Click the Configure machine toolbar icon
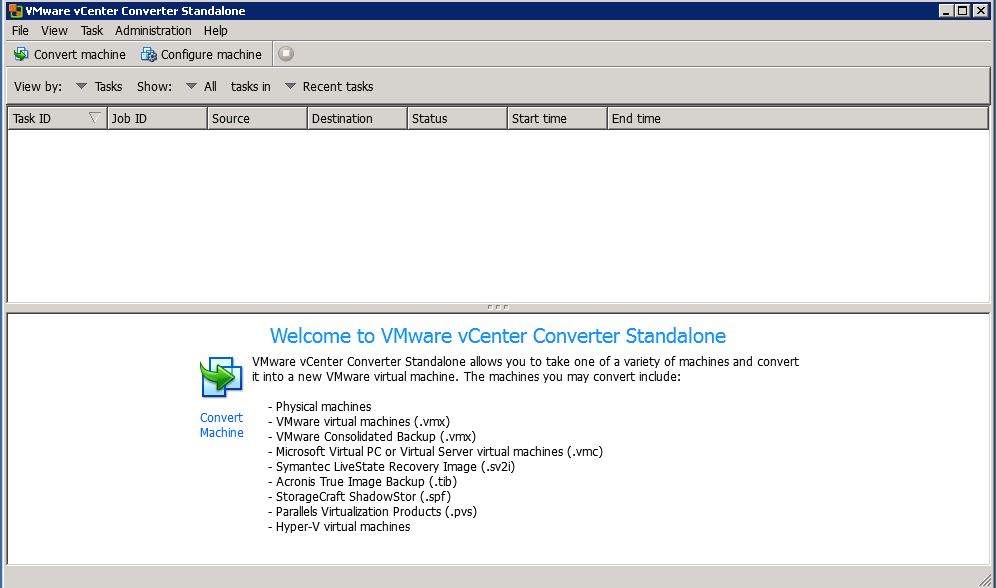Image resolution: width=996 pixels, height=588 pixels. 149,55
